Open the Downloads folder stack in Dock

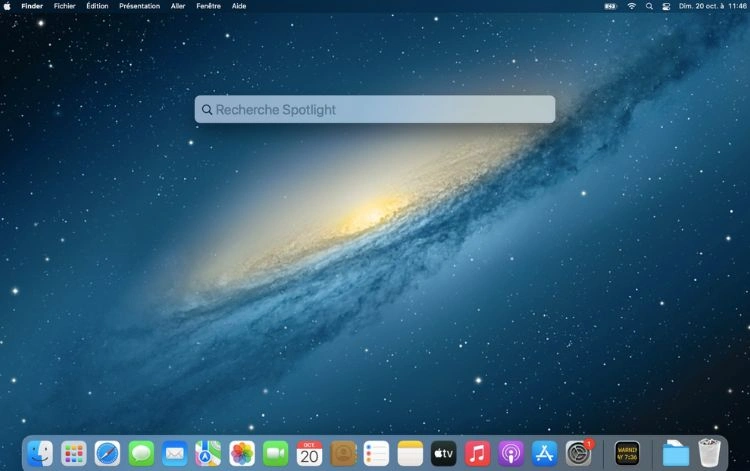(675, 453)
